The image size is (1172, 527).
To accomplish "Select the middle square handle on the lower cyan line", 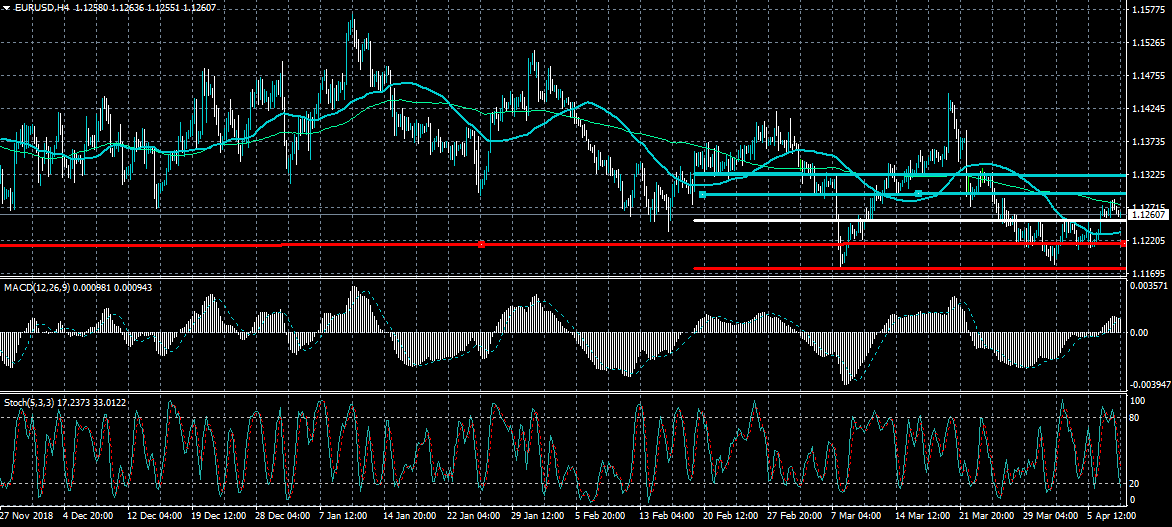I will click(x=918, y=194).
